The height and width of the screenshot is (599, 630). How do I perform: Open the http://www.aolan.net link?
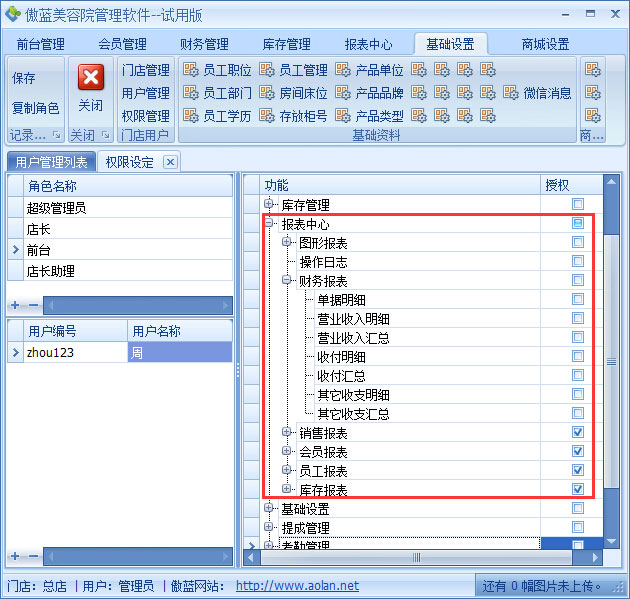297,586
